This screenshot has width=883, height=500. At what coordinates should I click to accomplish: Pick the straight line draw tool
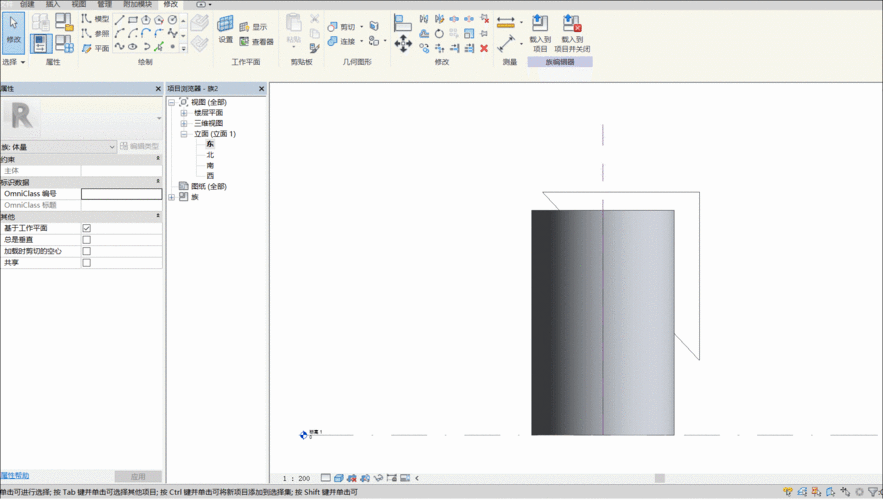[119, 20]
